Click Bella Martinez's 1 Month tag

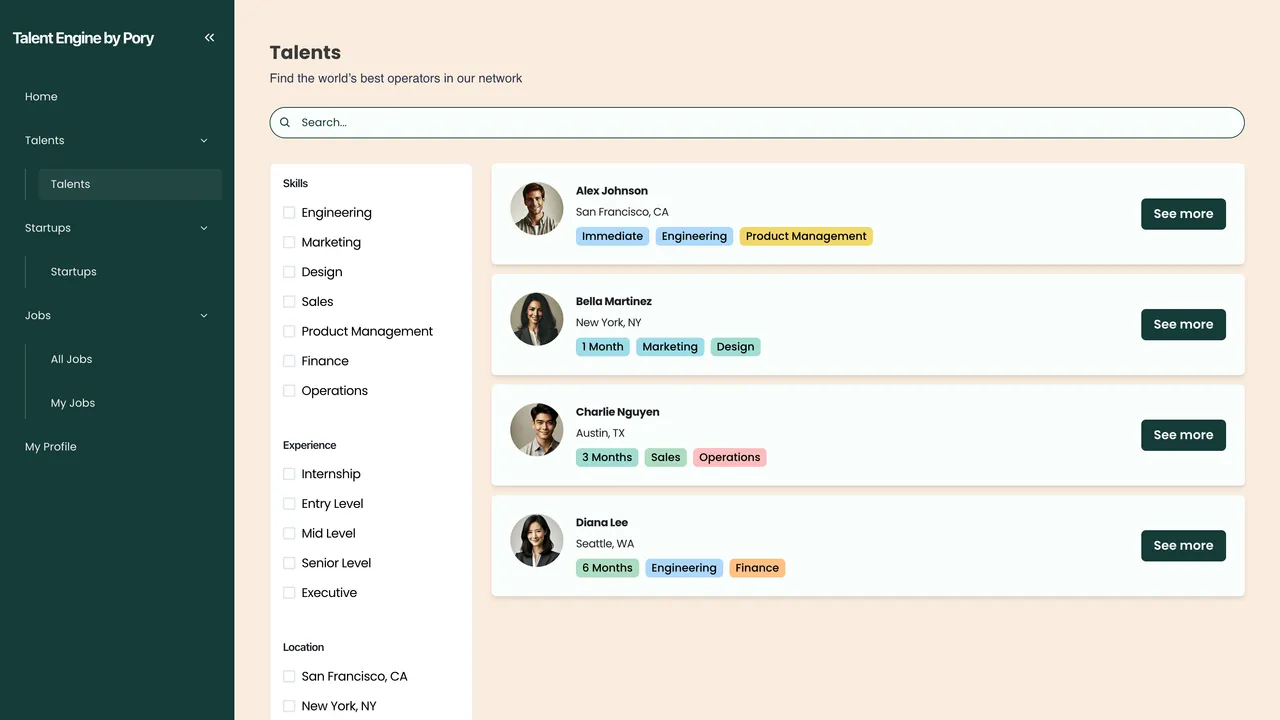pos(603,347)
